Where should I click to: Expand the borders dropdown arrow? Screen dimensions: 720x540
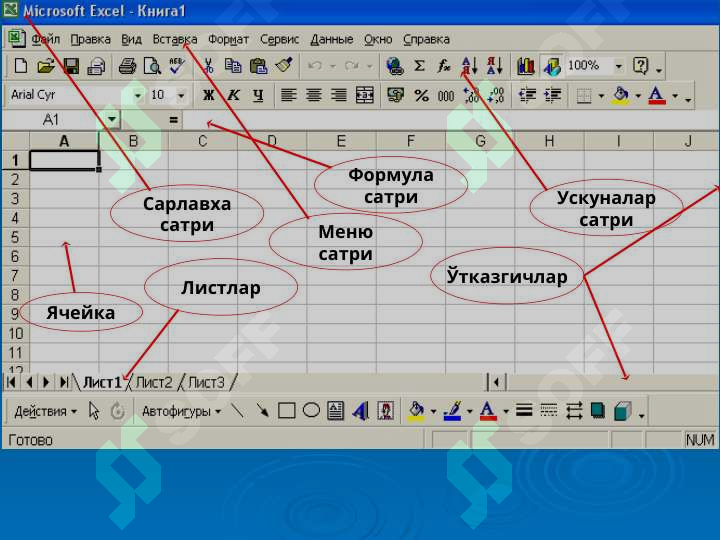[x=601, y=96]
